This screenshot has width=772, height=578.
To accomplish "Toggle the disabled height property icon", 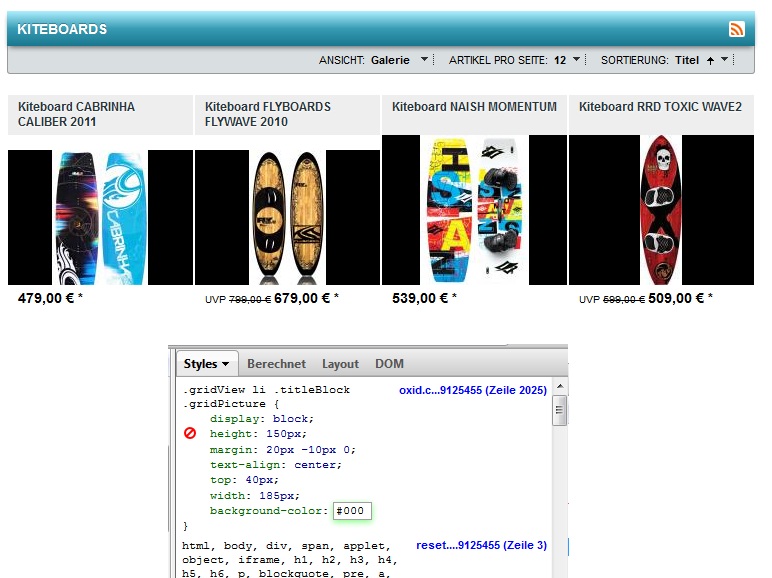I will 190,434.
